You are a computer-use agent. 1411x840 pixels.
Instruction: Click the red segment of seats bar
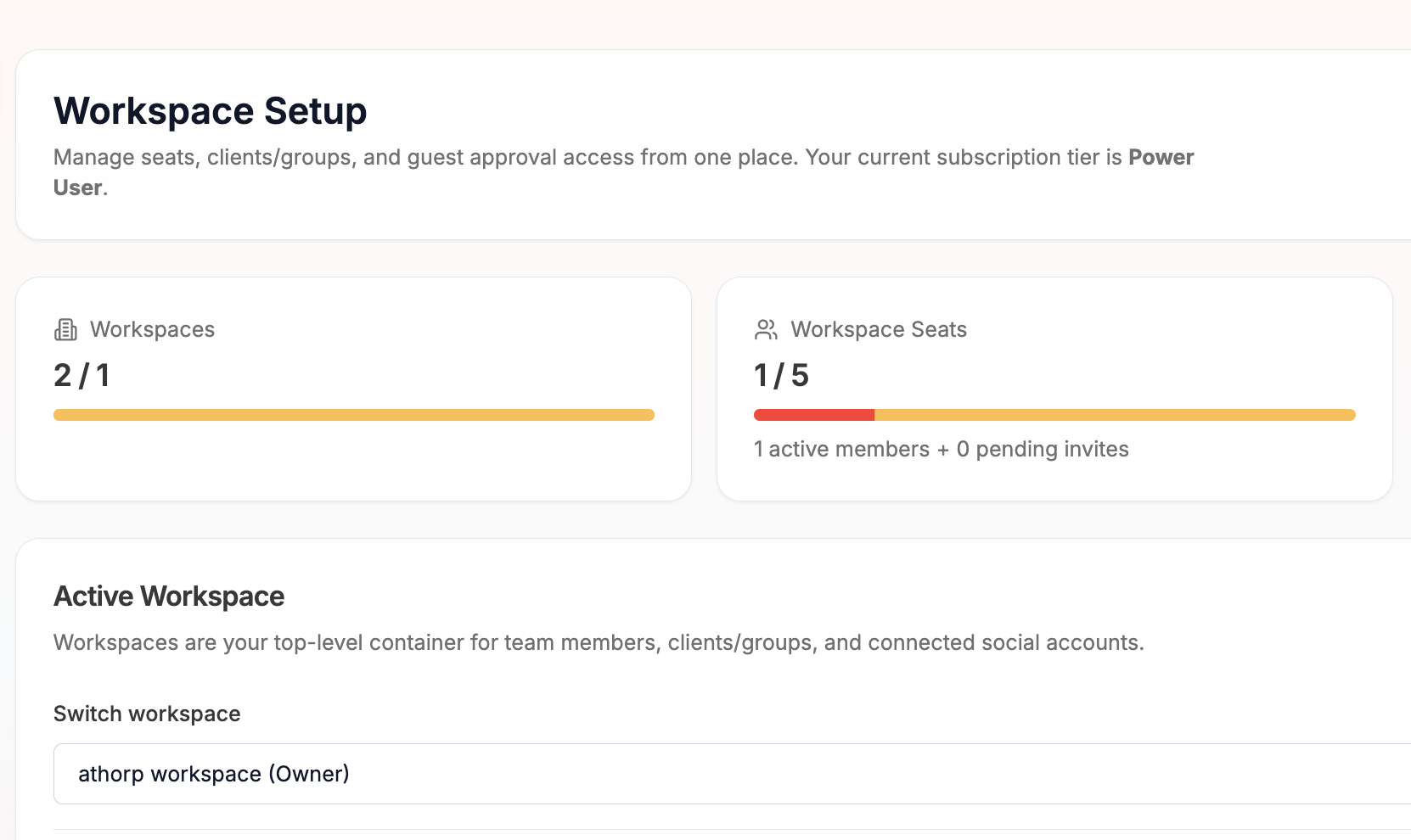coord(813,415)
